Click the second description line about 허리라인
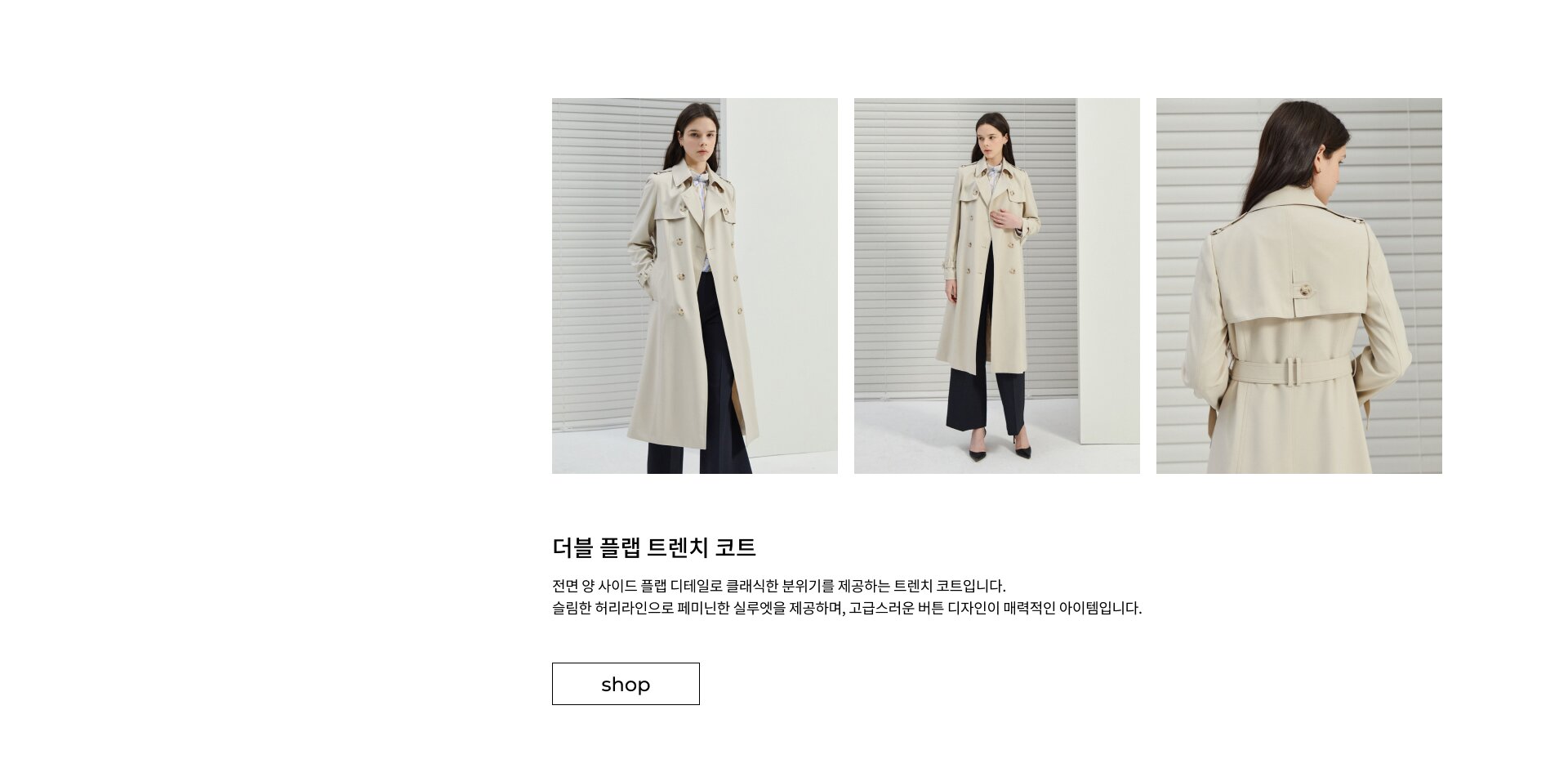The height and width of the screenshot is (768, 1568). [x=847, y=608]
